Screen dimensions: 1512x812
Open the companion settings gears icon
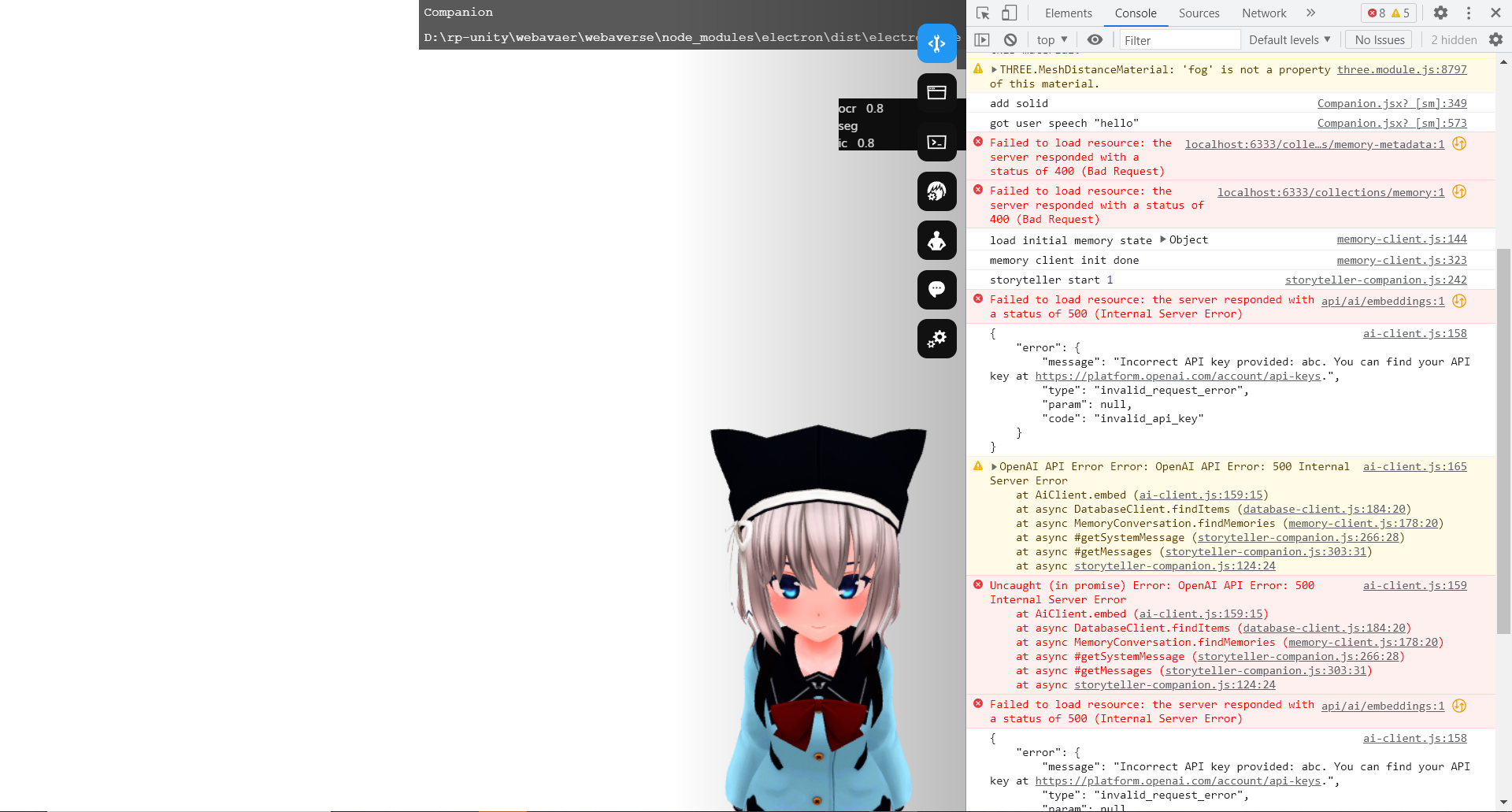pyautogui.click(x=936, y=339)
